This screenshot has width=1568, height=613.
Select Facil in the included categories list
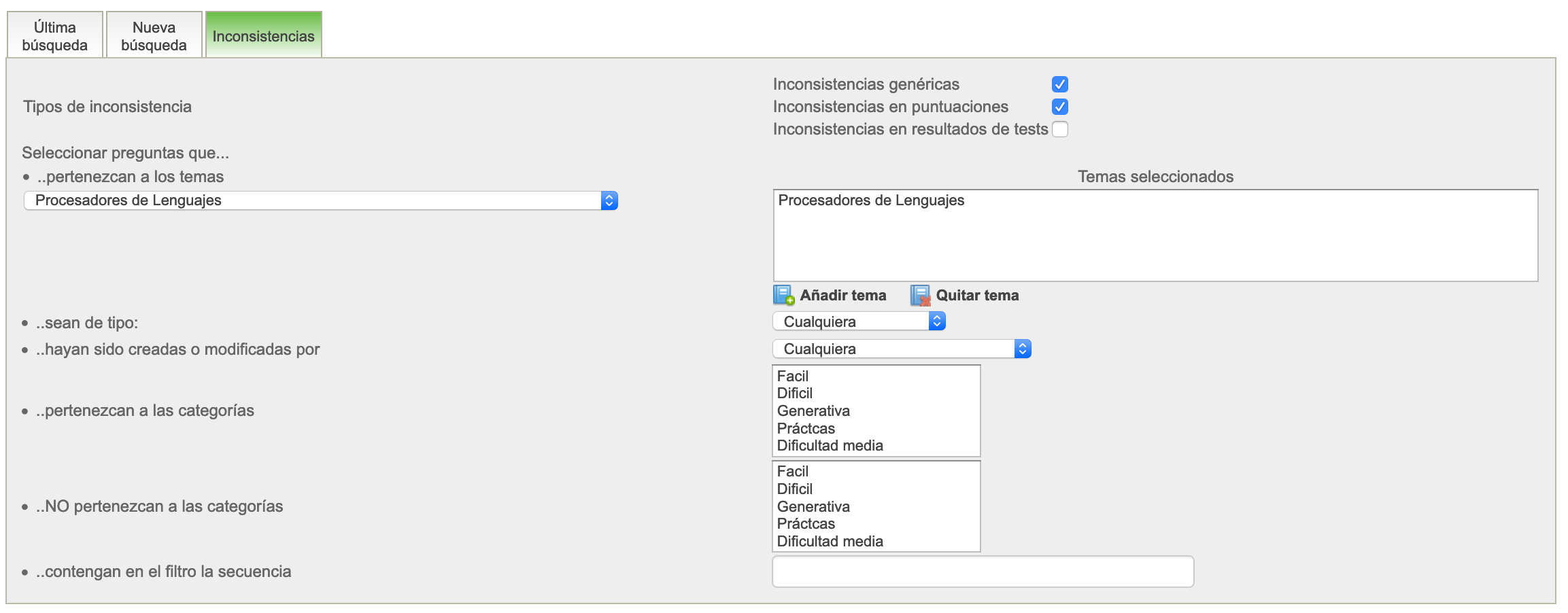793,376
